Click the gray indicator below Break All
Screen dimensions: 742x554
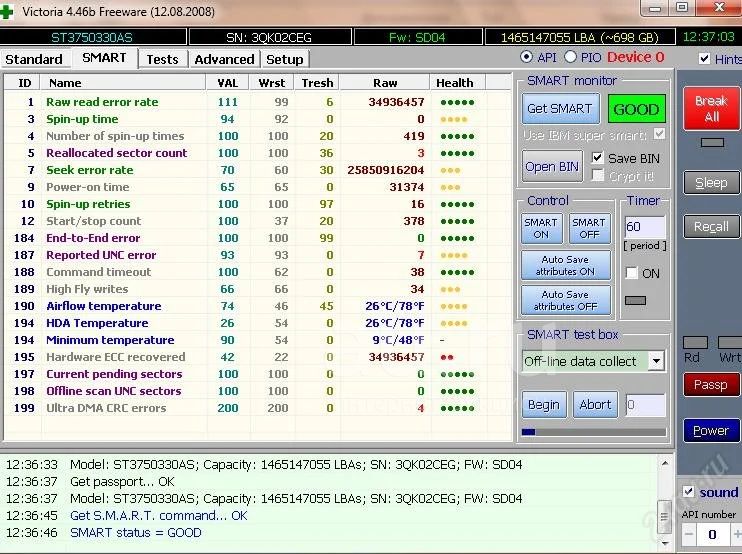tap(712, 143)
